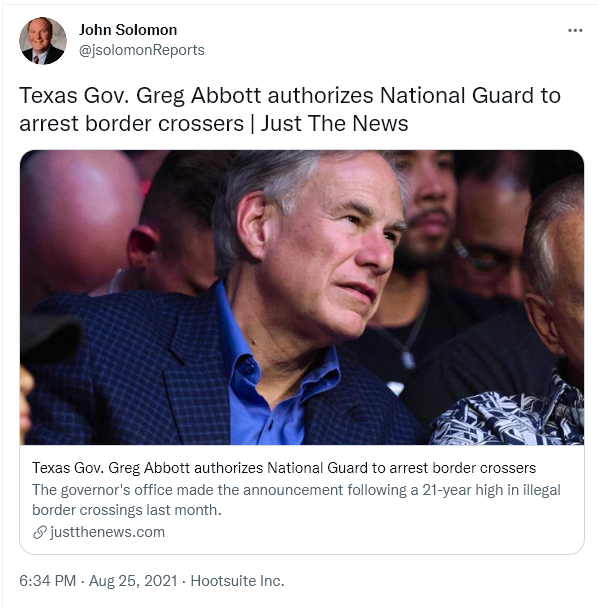This screenshot has height=607, width=598.
Task: Click the bold card headline under the photo
Action: click(284, 468)
